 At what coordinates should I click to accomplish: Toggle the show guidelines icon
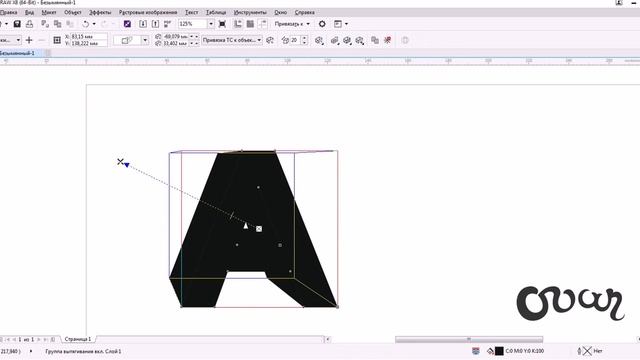point(263,24)
